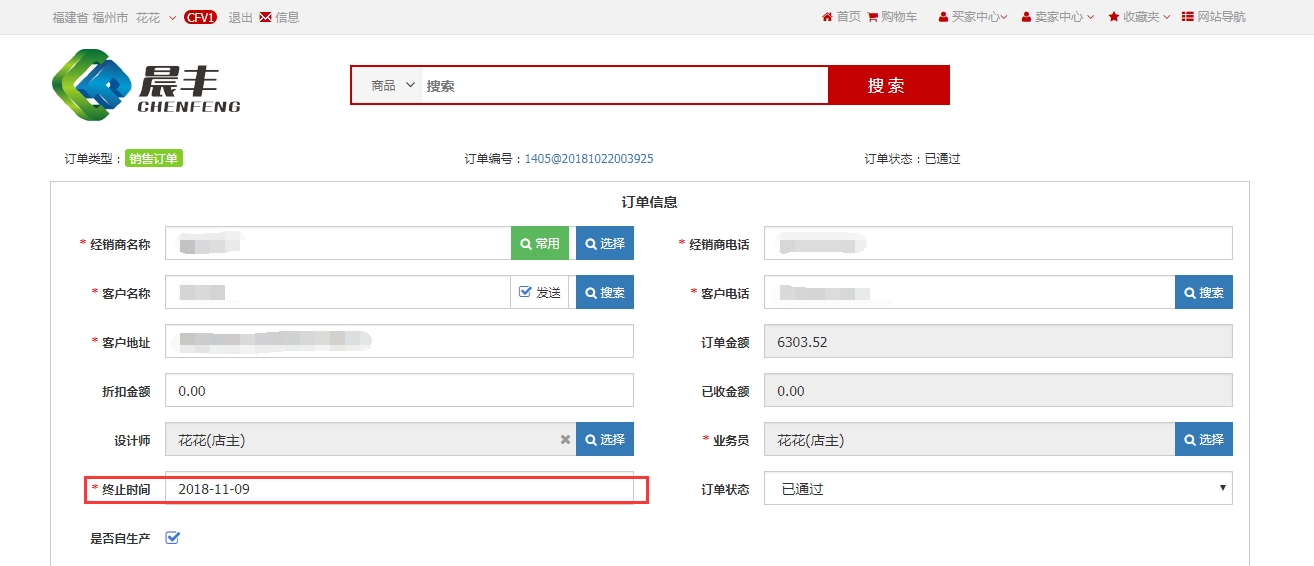Click the 退出 logout link

click(240, 17)
